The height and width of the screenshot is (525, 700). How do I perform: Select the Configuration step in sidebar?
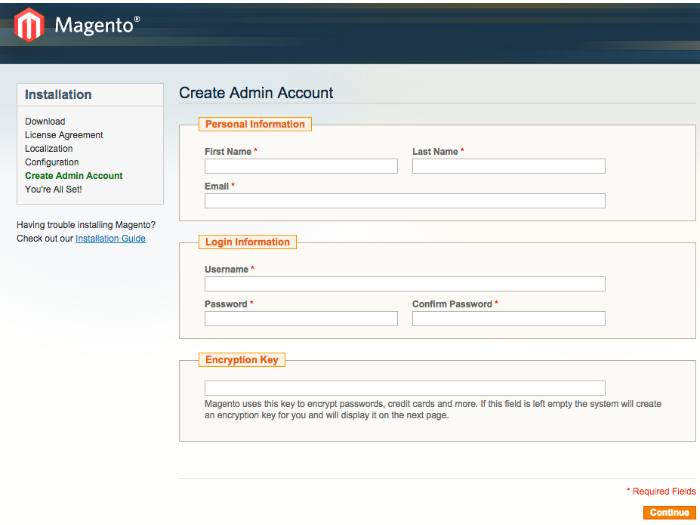[52, 162]
